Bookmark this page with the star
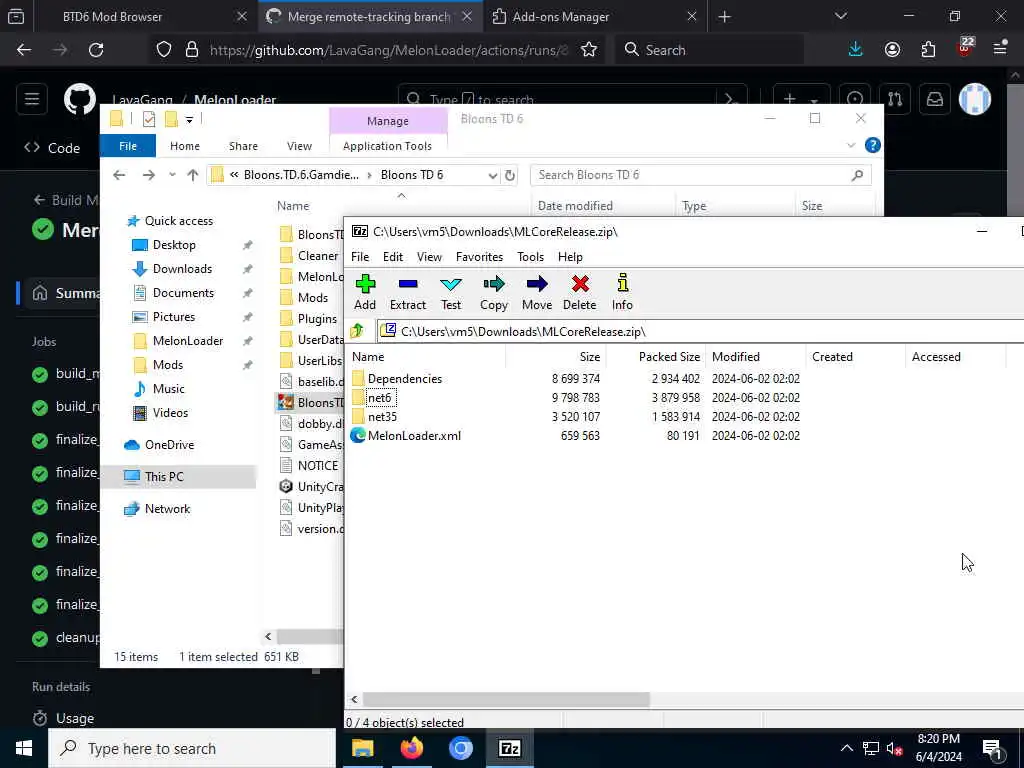1024x768 pixels. (x=588, y=50)
